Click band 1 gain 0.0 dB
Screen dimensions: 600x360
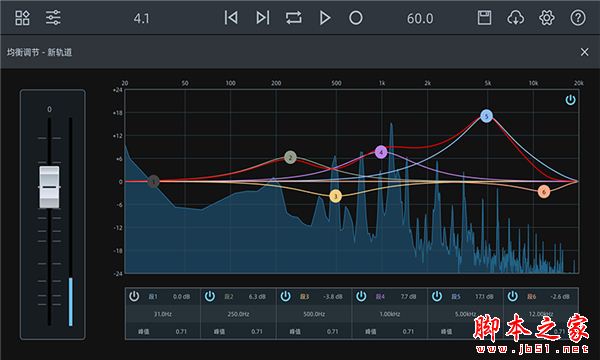[181, 296]
